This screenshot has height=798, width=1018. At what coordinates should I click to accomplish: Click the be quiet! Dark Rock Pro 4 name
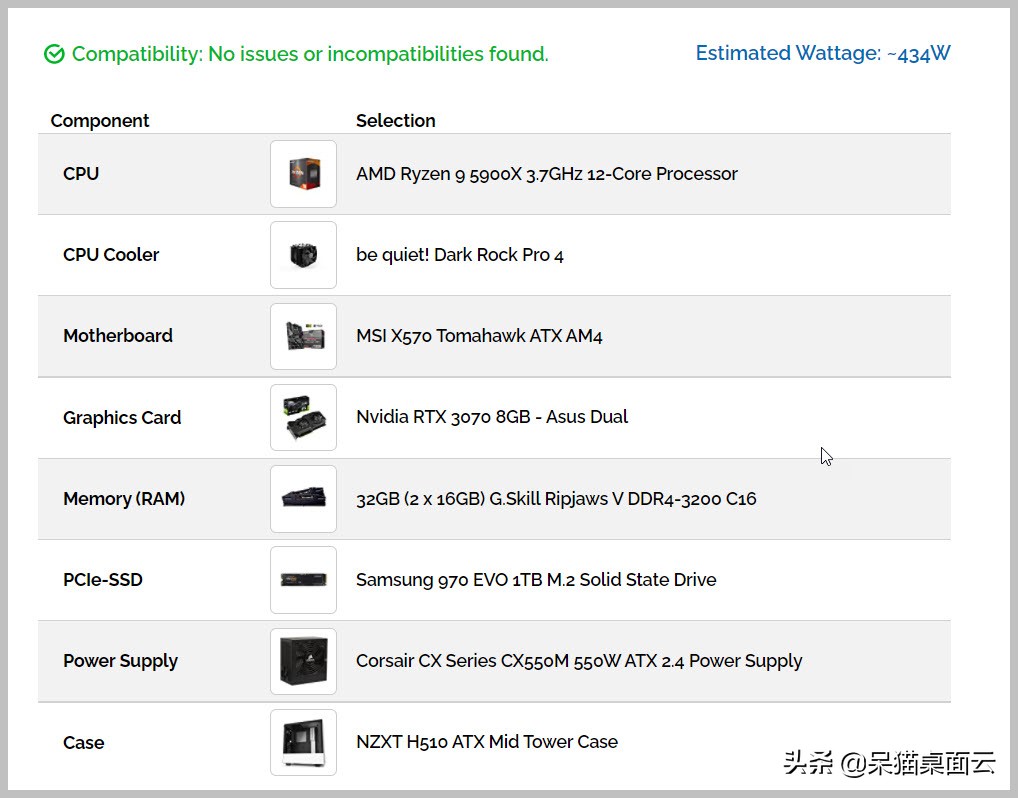pos(459,255)
